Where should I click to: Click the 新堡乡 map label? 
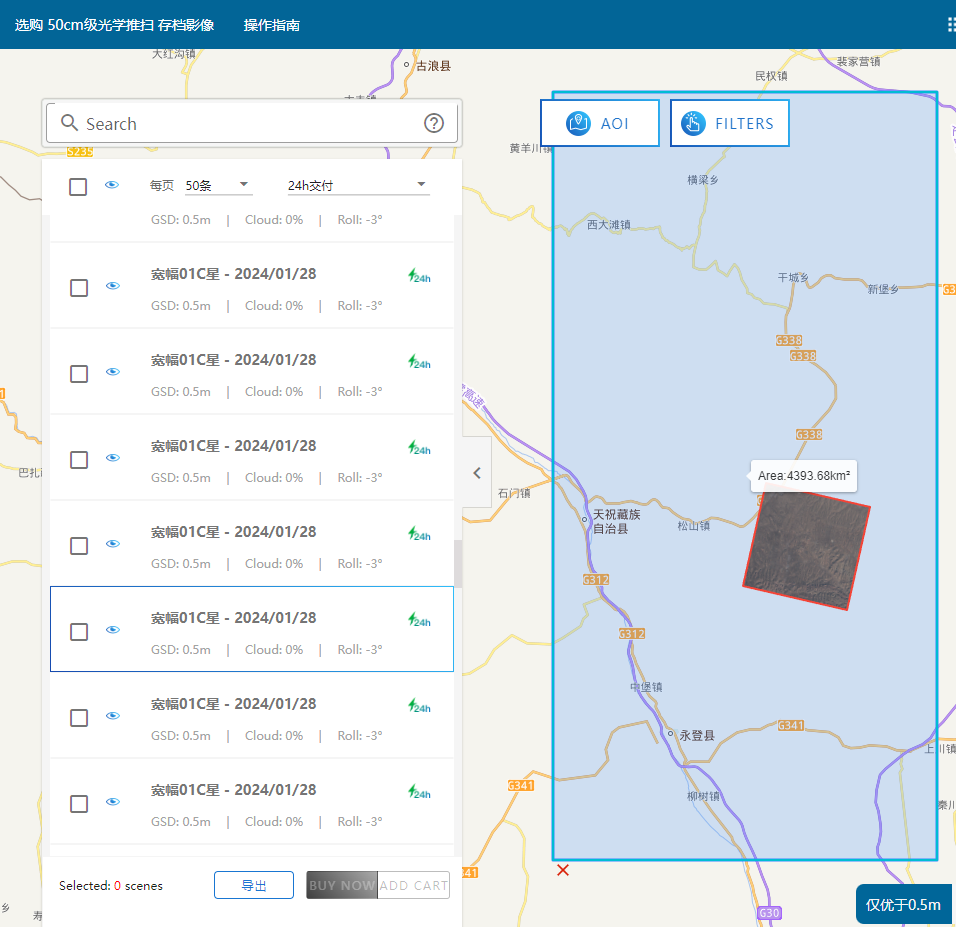pyautogui.click(x=883, y=289)
